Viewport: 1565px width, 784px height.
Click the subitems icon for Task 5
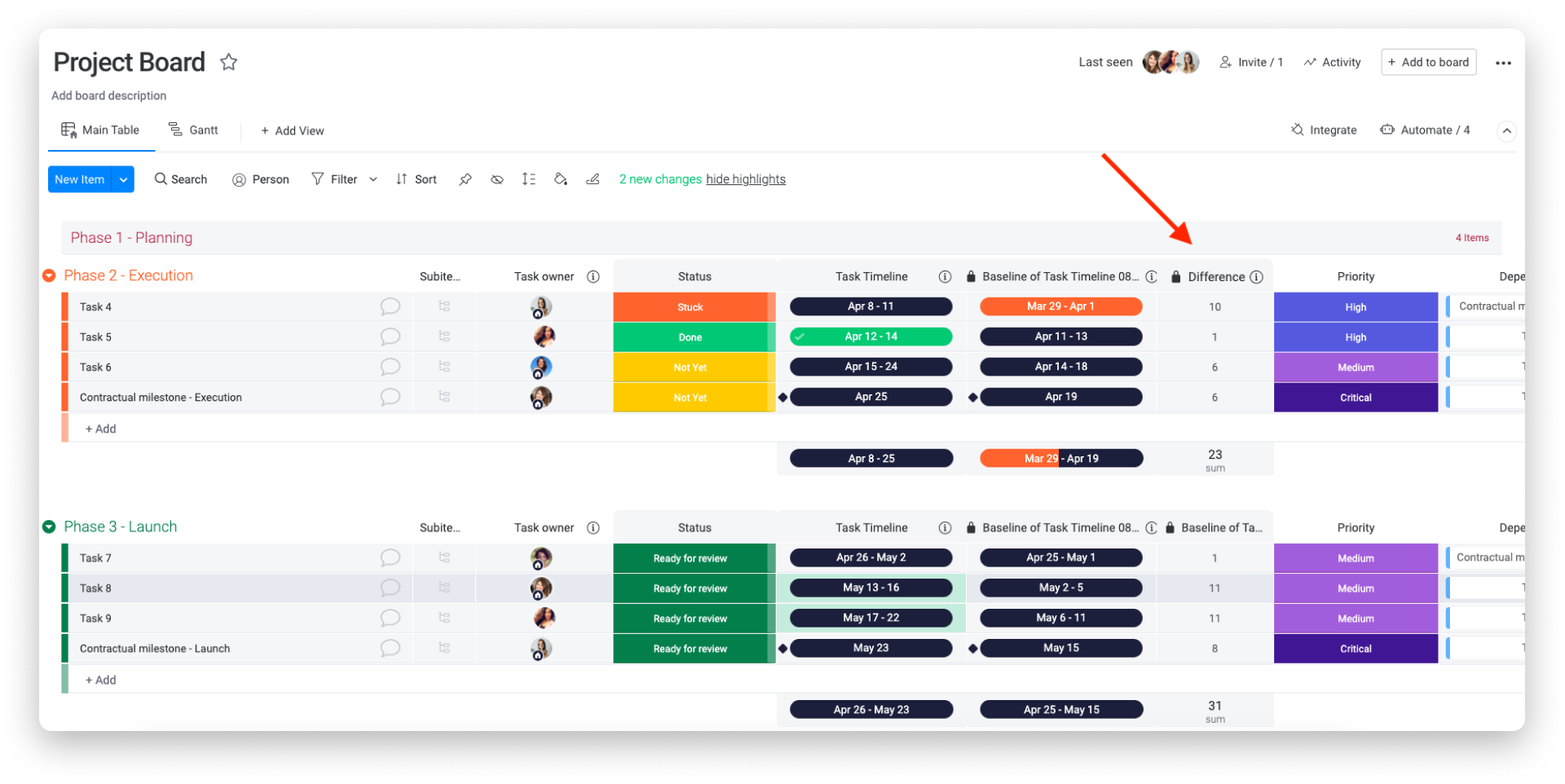[444, 337]
